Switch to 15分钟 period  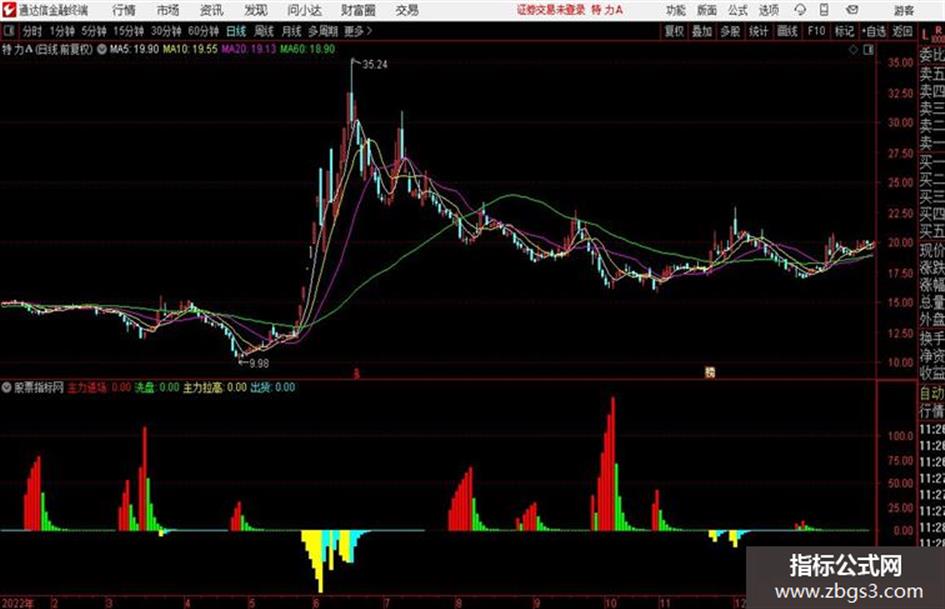pos(129,31)
